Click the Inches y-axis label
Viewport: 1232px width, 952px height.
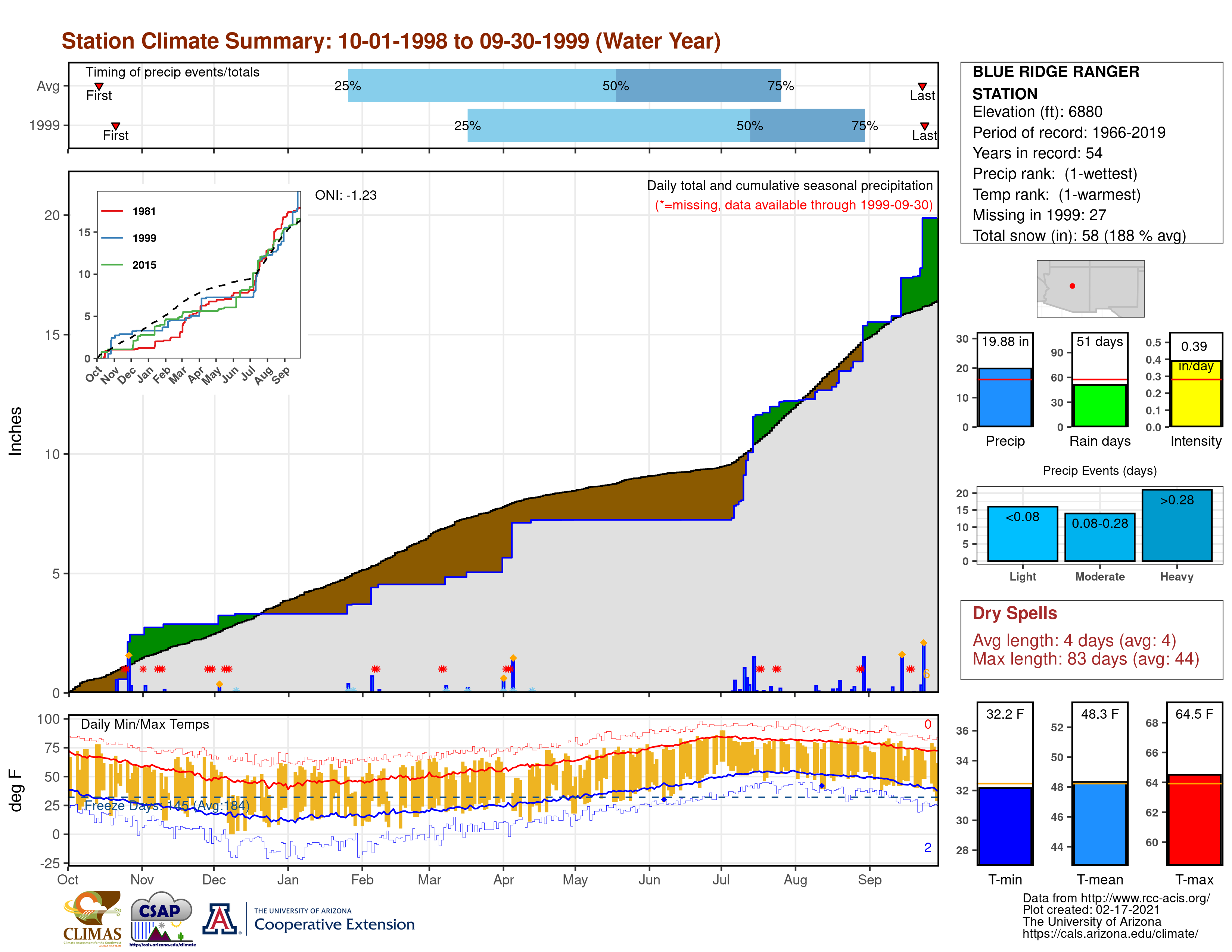coord(15,431)
